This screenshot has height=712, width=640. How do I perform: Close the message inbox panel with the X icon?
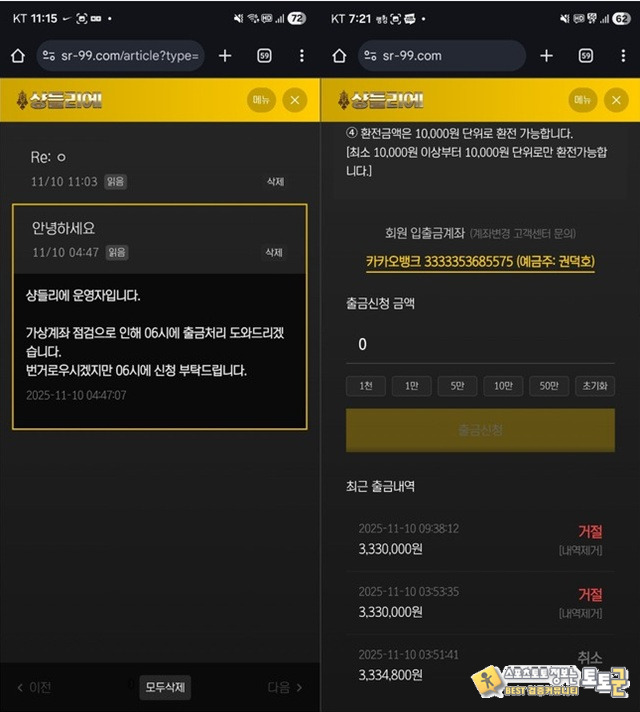point(294,99)
